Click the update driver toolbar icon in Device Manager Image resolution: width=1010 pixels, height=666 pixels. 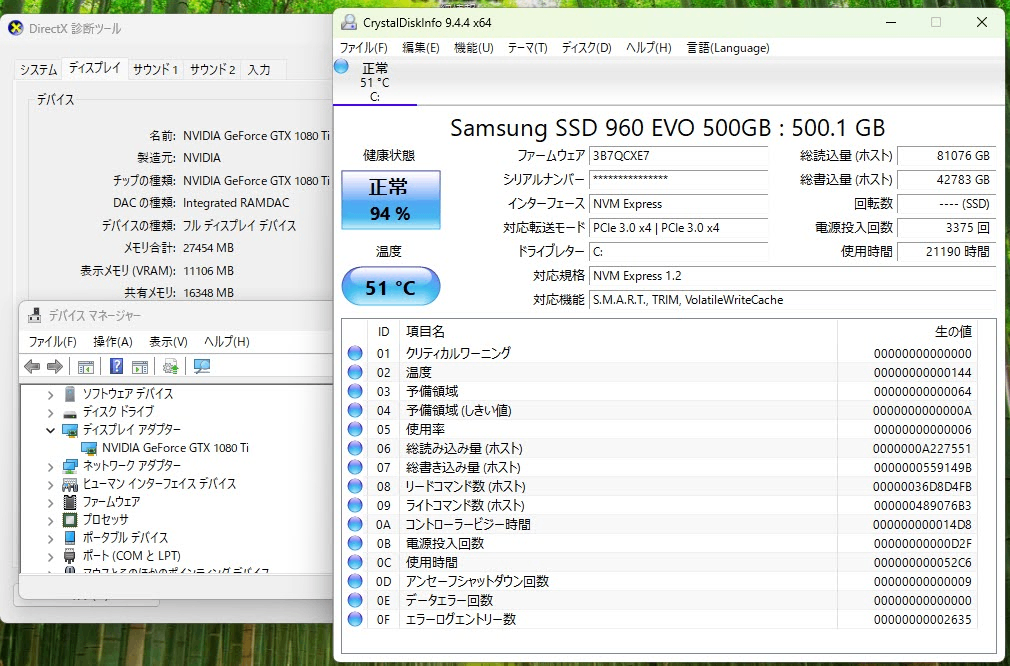click(171, 366)
